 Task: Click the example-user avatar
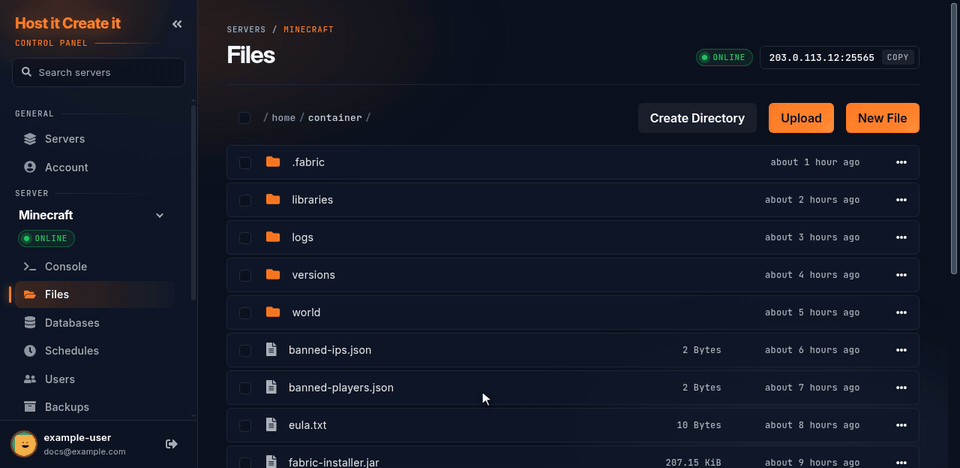coord(24,444)
